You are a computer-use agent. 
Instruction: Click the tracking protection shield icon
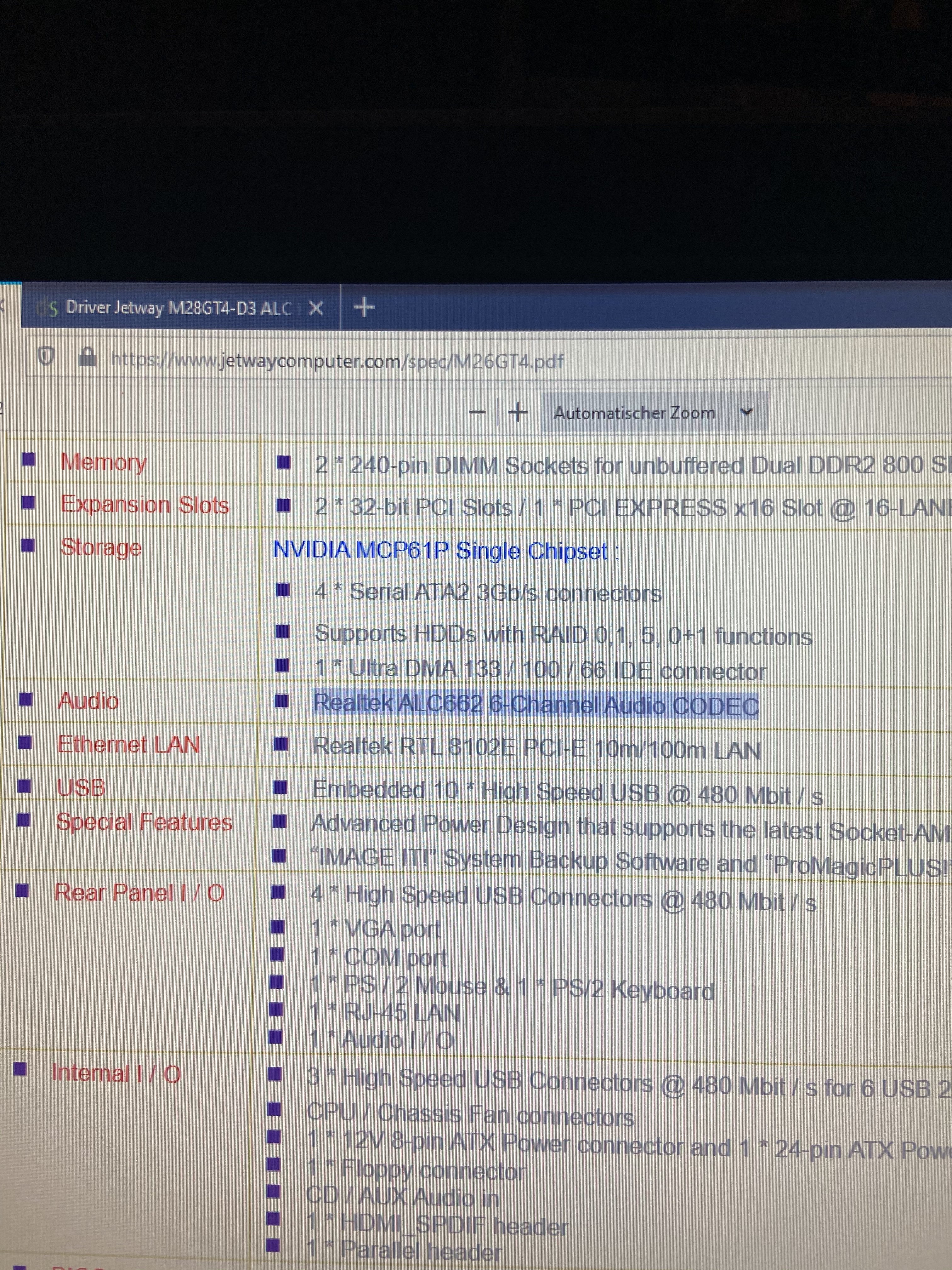tap(46, 358)
